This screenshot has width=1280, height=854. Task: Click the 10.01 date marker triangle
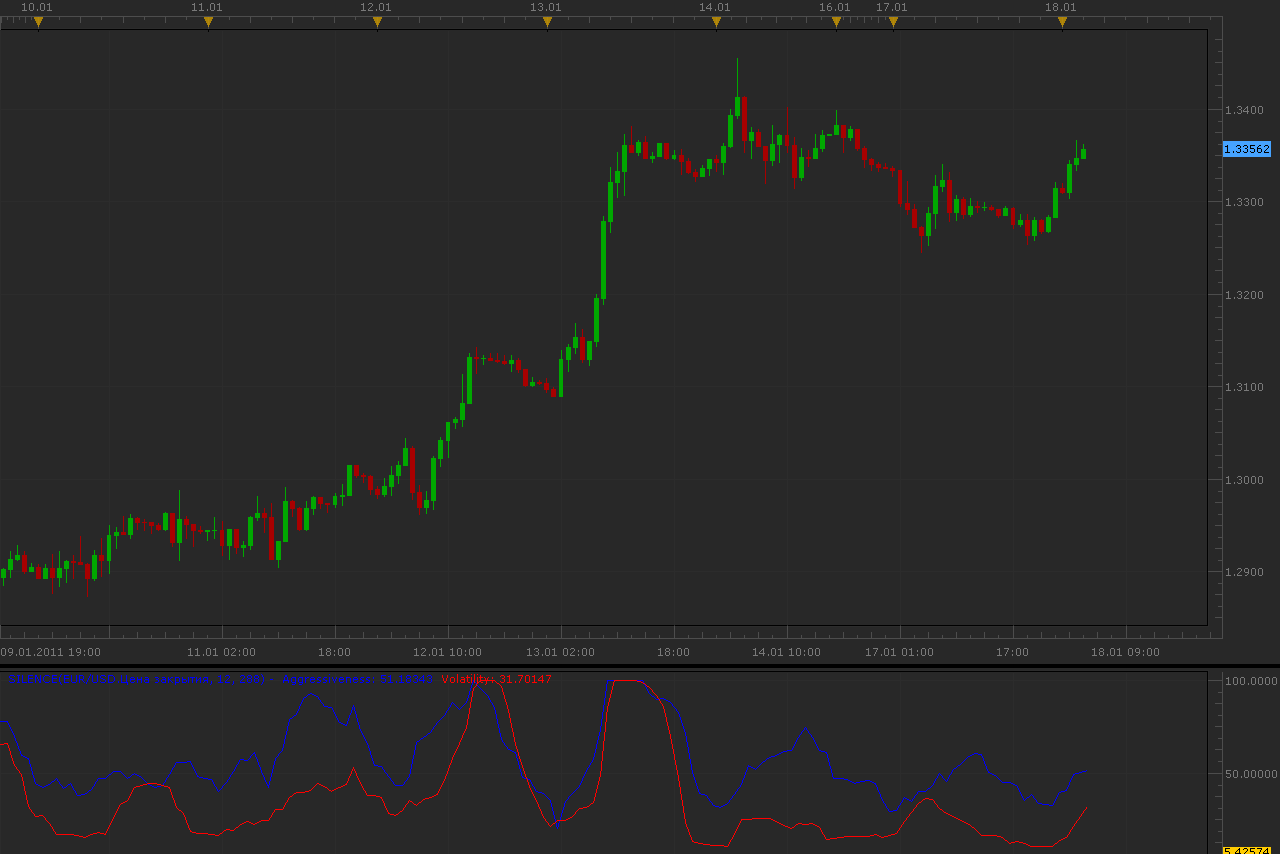pyautogui.click(x=38, y=22)
